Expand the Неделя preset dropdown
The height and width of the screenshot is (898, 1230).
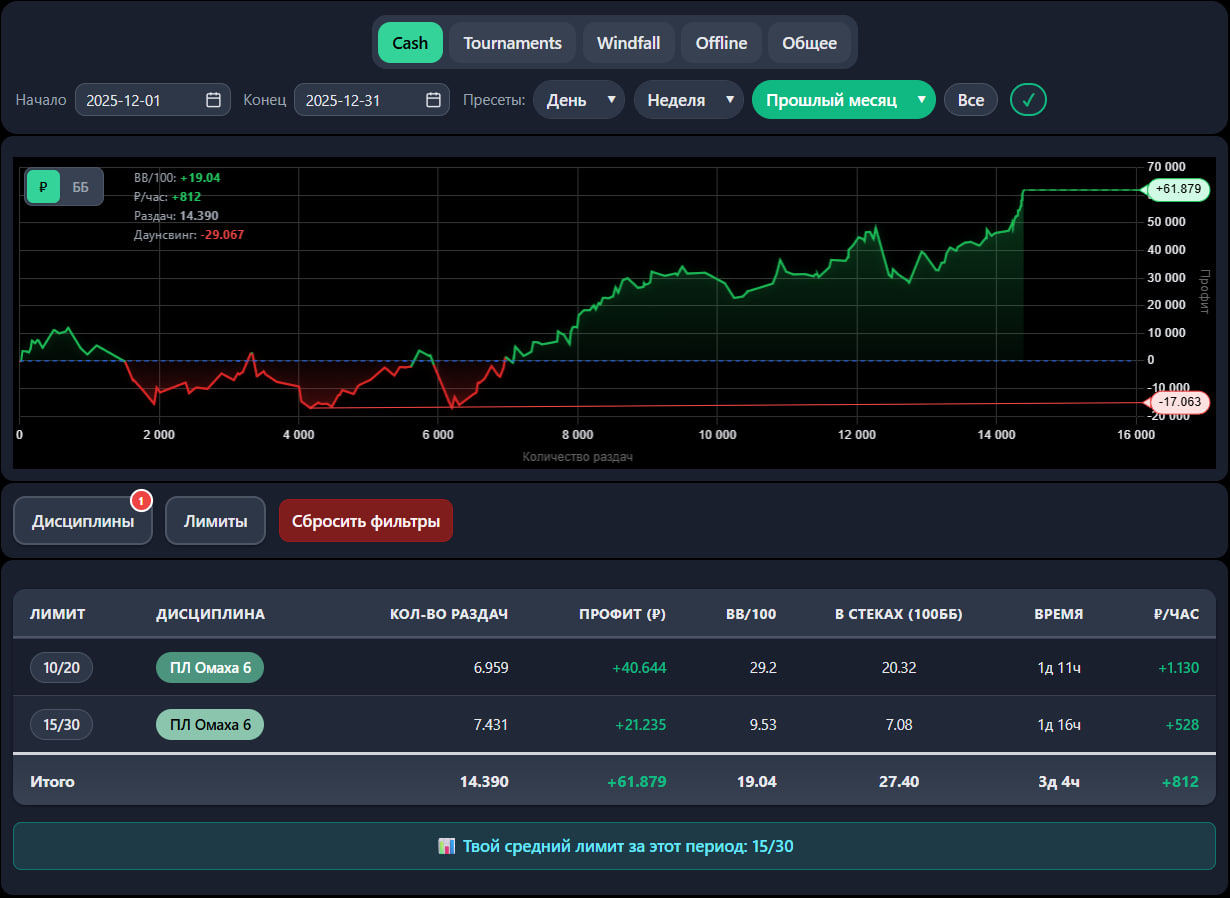pyautogui.click(x=689, y=100)
